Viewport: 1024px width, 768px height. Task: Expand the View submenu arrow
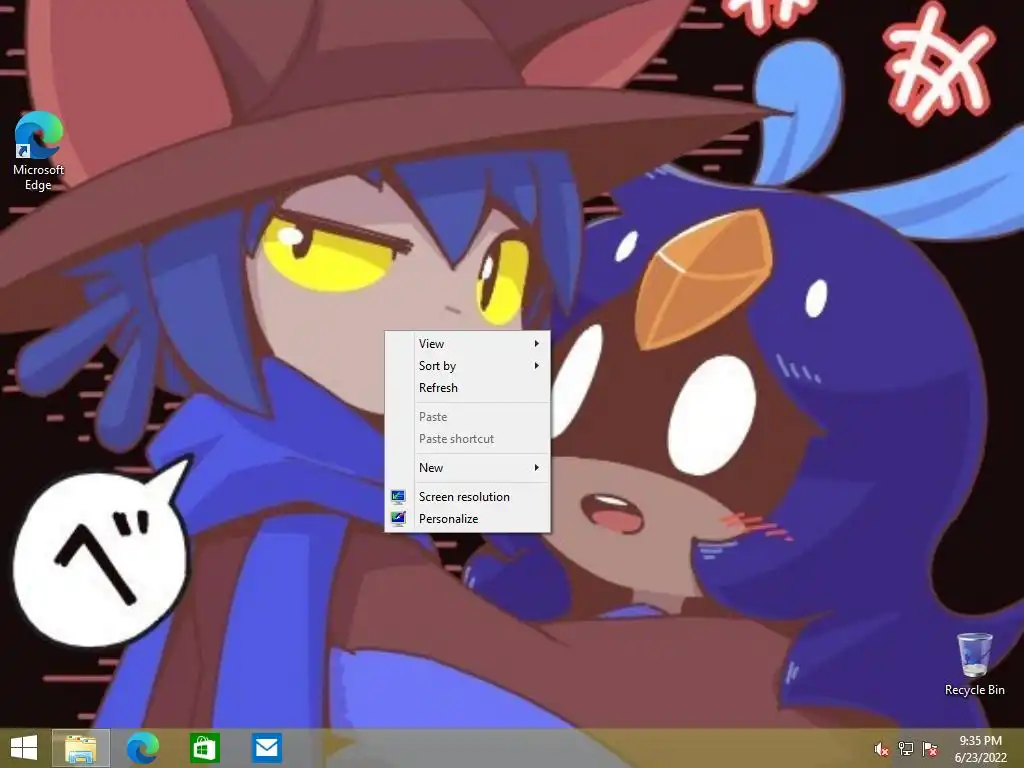click(x=537, y=344)
